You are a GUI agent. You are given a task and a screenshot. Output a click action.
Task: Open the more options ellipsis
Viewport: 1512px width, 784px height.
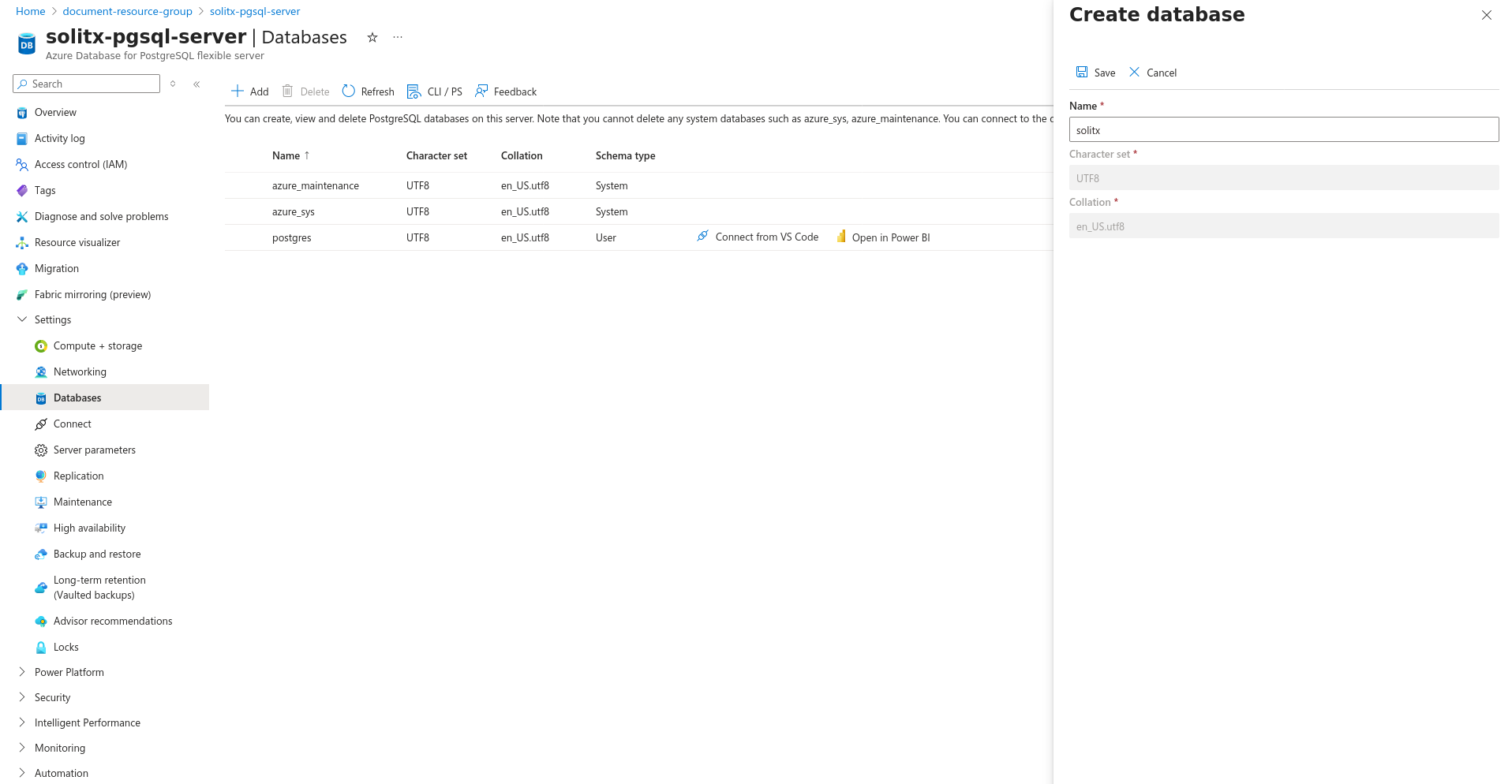[x=398, y=37]
